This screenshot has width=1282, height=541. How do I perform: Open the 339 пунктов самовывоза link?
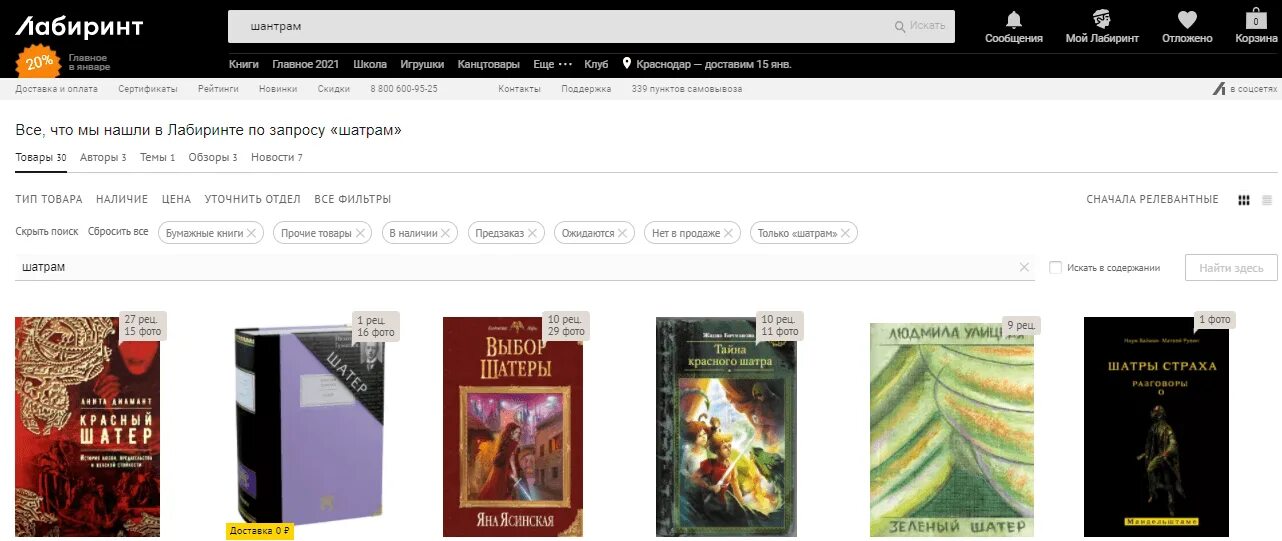[x=687, y=89]
